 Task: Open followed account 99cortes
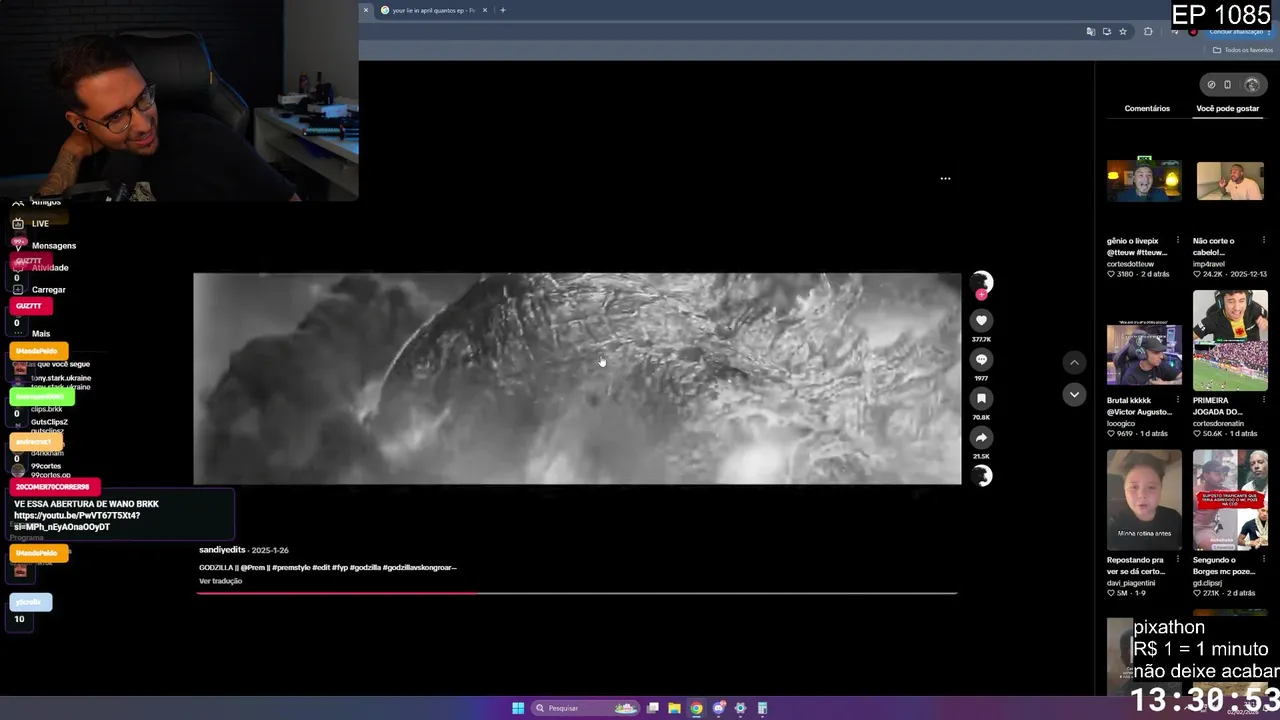(46, 466)
